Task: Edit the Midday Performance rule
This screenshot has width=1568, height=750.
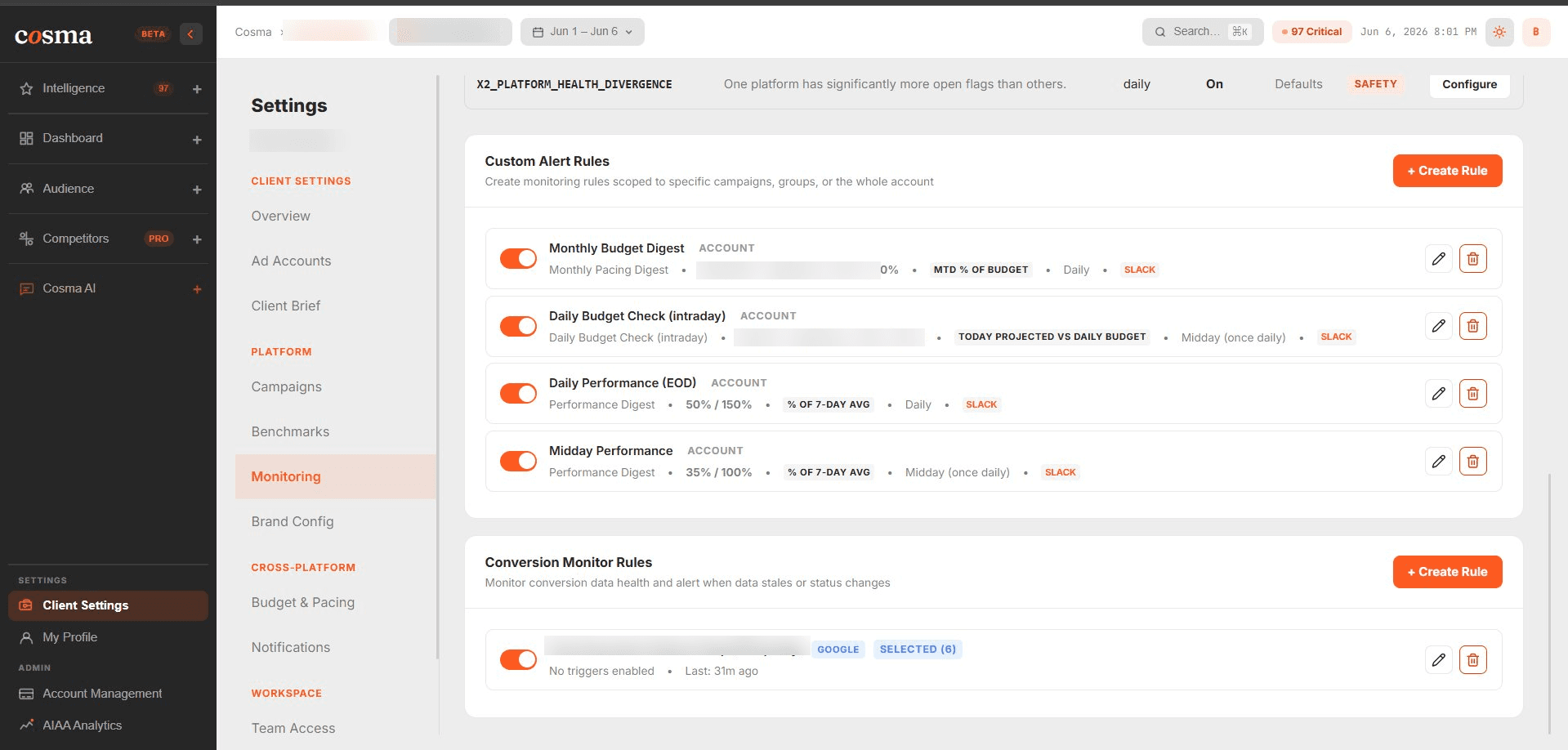Action: [1439, 462]
